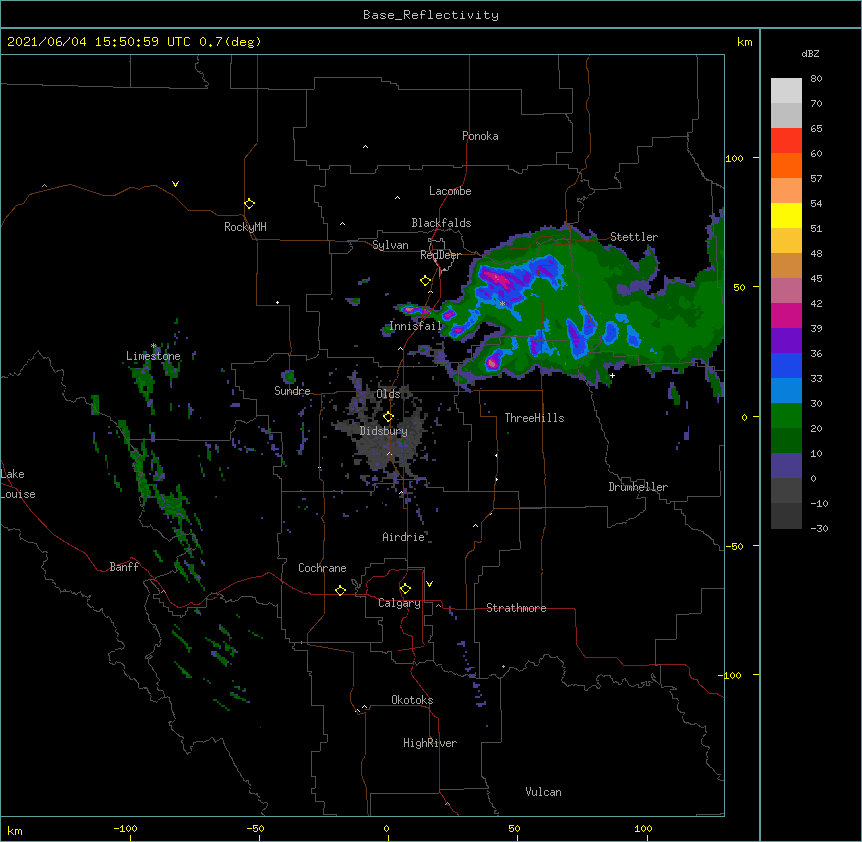
Task: Click the yellow station marker under Cochrane
Action: [x=340, y=590]
